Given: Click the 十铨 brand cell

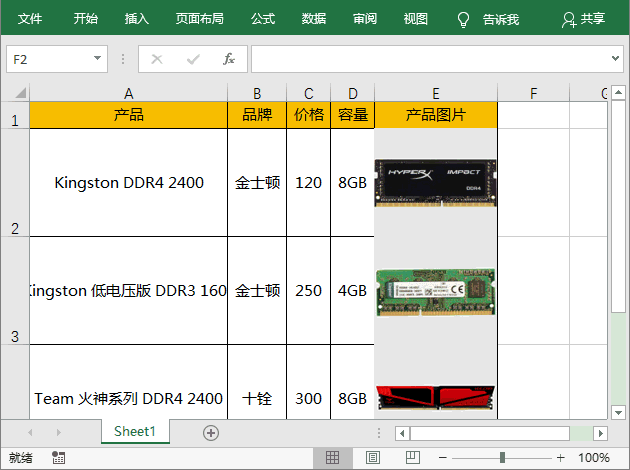Looking at the screenshot, I should pyautogui.click(x=257, y=382).
